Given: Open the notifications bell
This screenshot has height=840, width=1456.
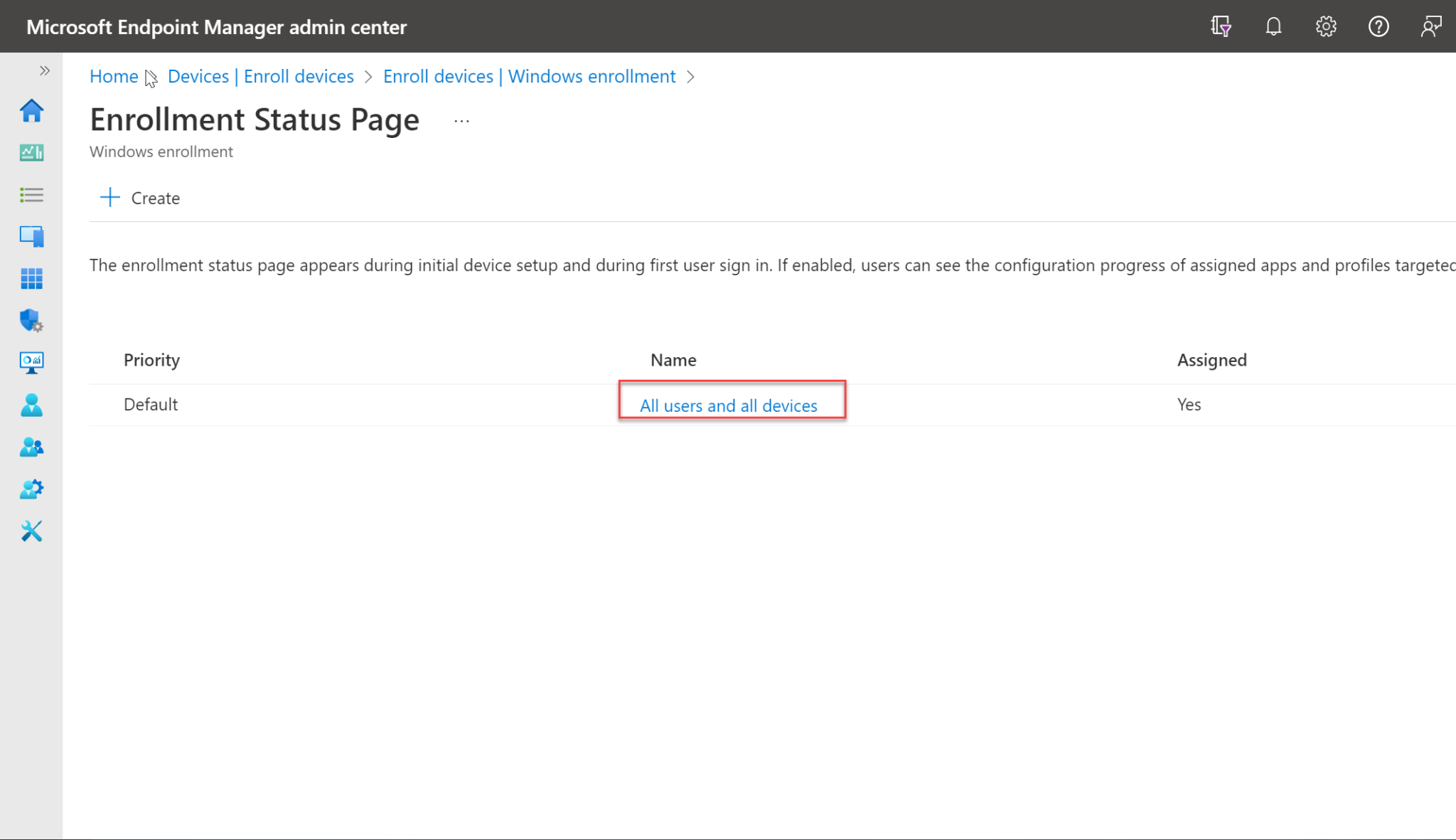Looking at the screenshot, I should click(1273, 26).
